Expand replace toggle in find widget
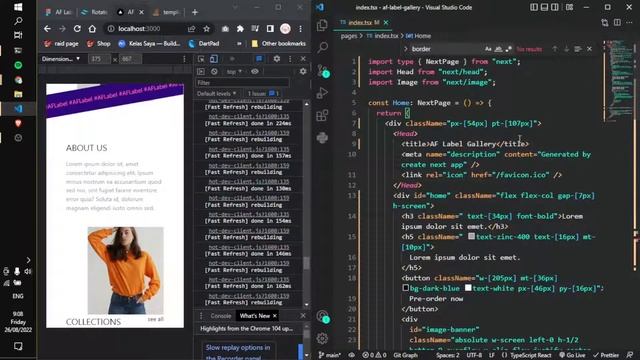This screenshot has height=360, width=640. (405, 49)
